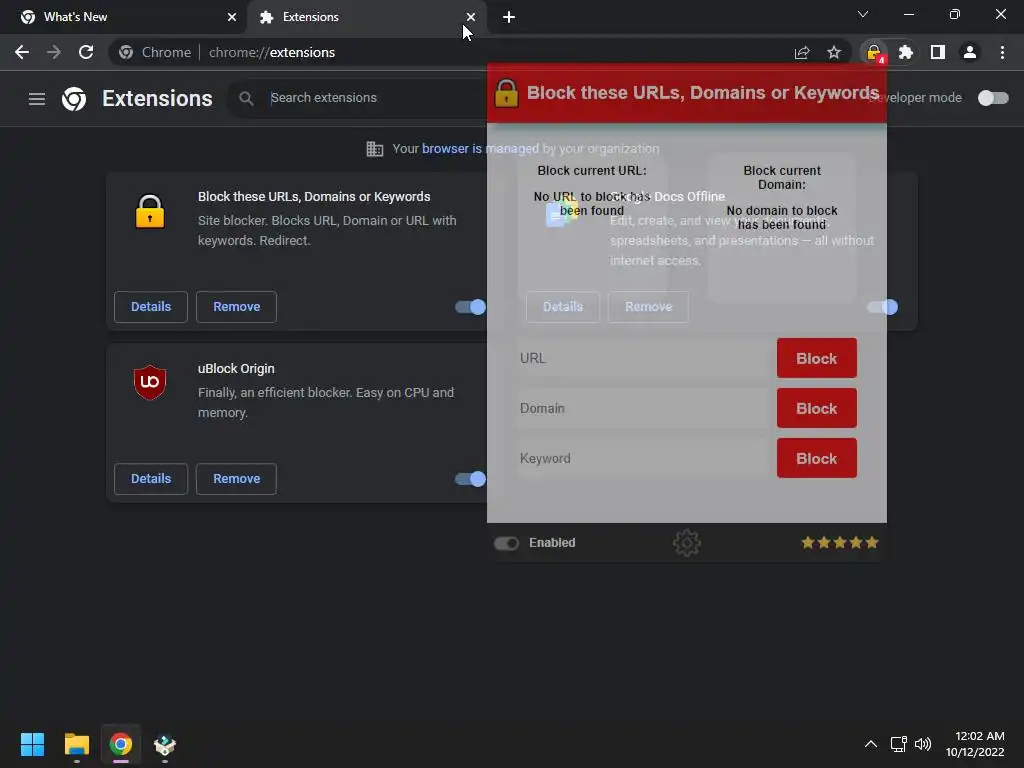Disable Block these URLs extension toggle
The height and width of the screenshot is (768, 1024).
click(470, 307)
